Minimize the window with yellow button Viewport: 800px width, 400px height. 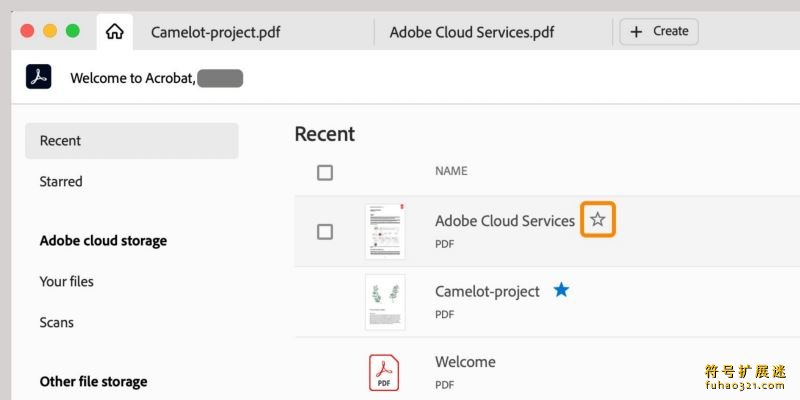tap(50, 31)
